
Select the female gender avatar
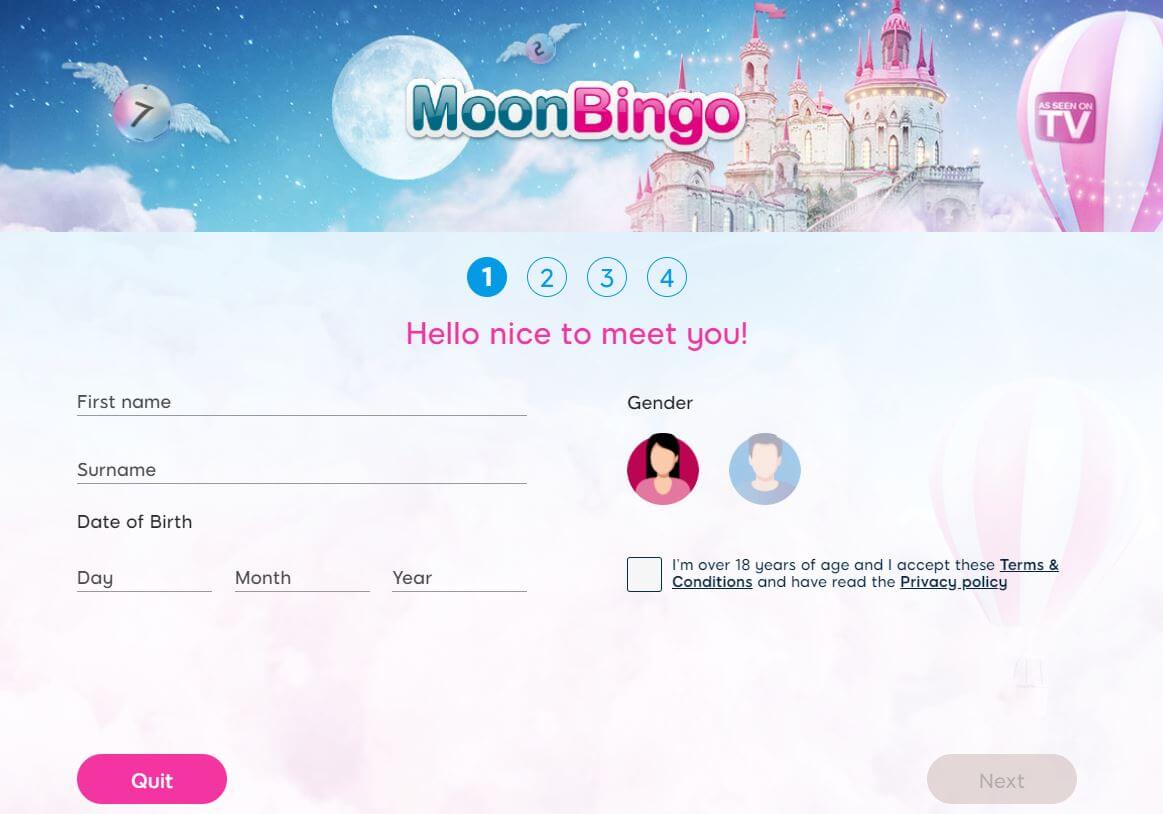pyautogui.click(x=662, y=469)
